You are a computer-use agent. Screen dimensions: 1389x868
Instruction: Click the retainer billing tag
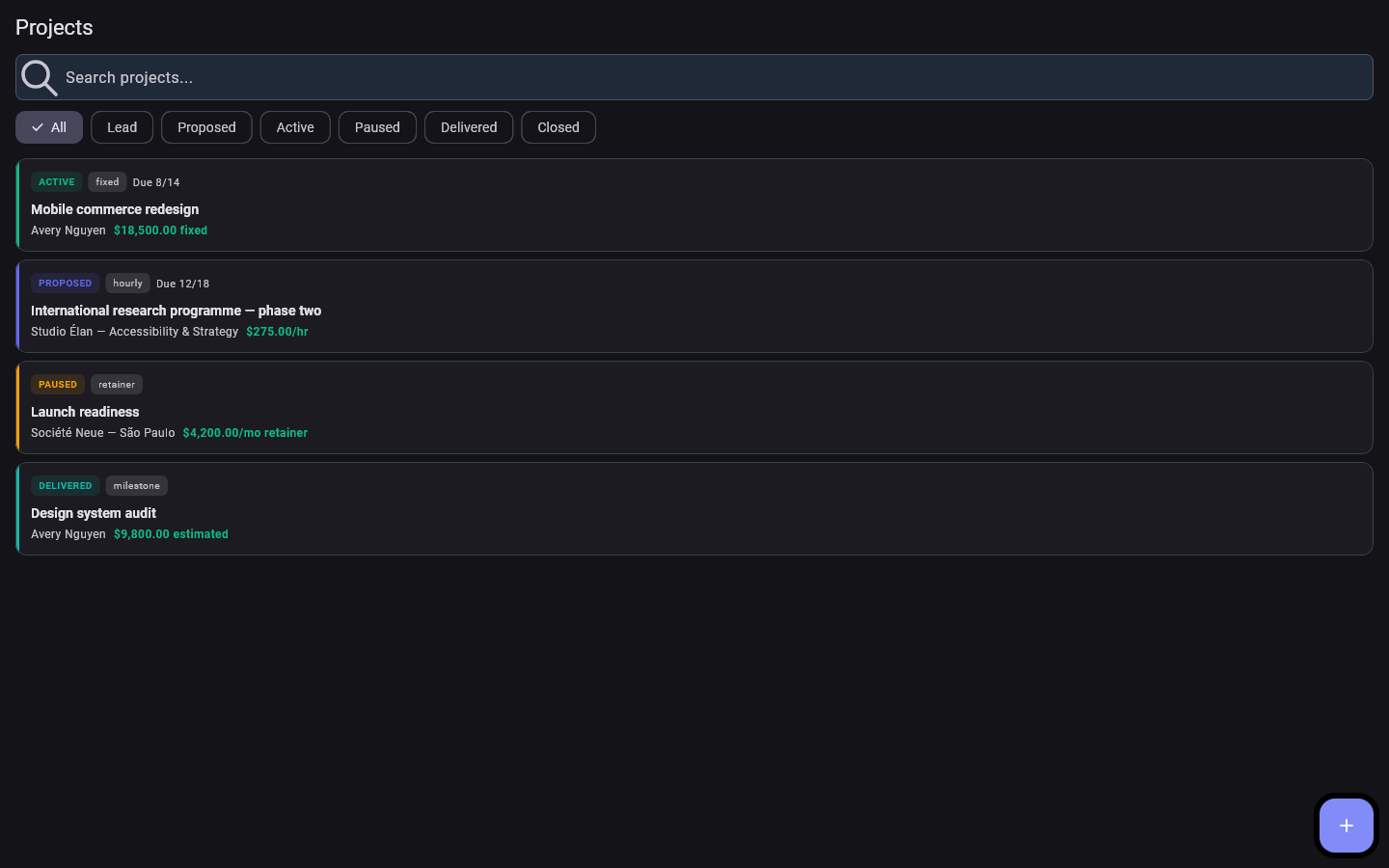117,385
